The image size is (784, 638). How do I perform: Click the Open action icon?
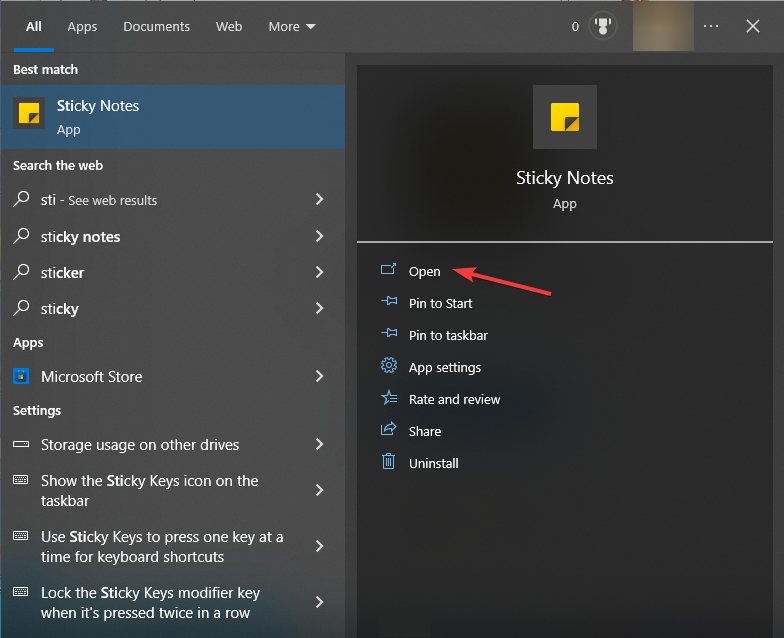[x=388, y=270]
